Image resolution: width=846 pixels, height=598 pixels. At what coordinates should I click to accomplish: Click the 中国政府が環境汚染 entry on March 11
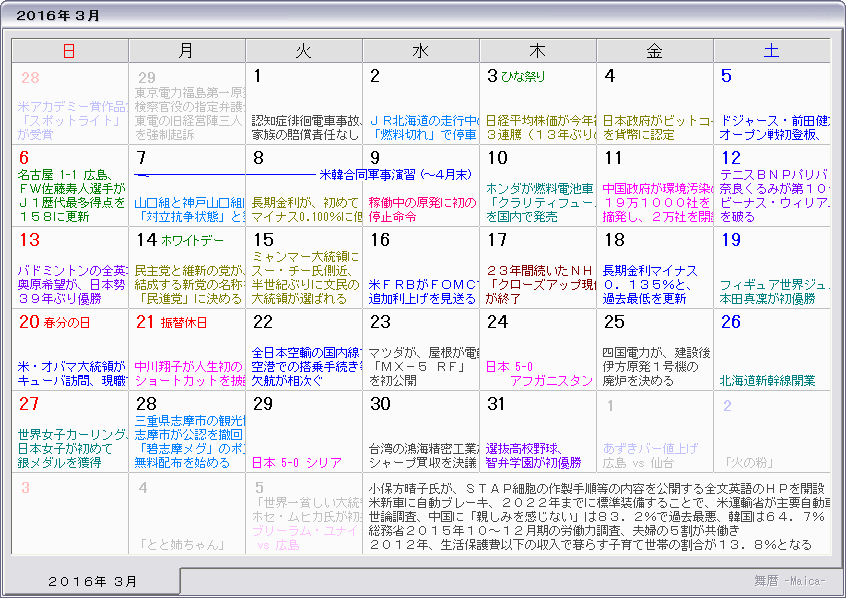point(657,202)
